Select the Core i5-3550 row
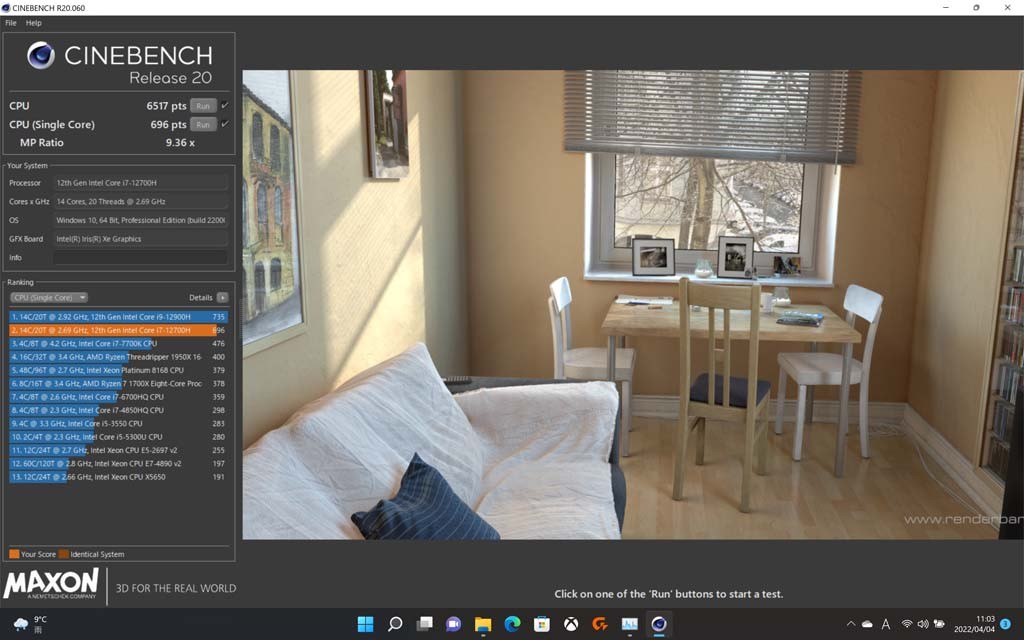The width and height of the screenshot is (1024, 640). click(x=118, y=424)
